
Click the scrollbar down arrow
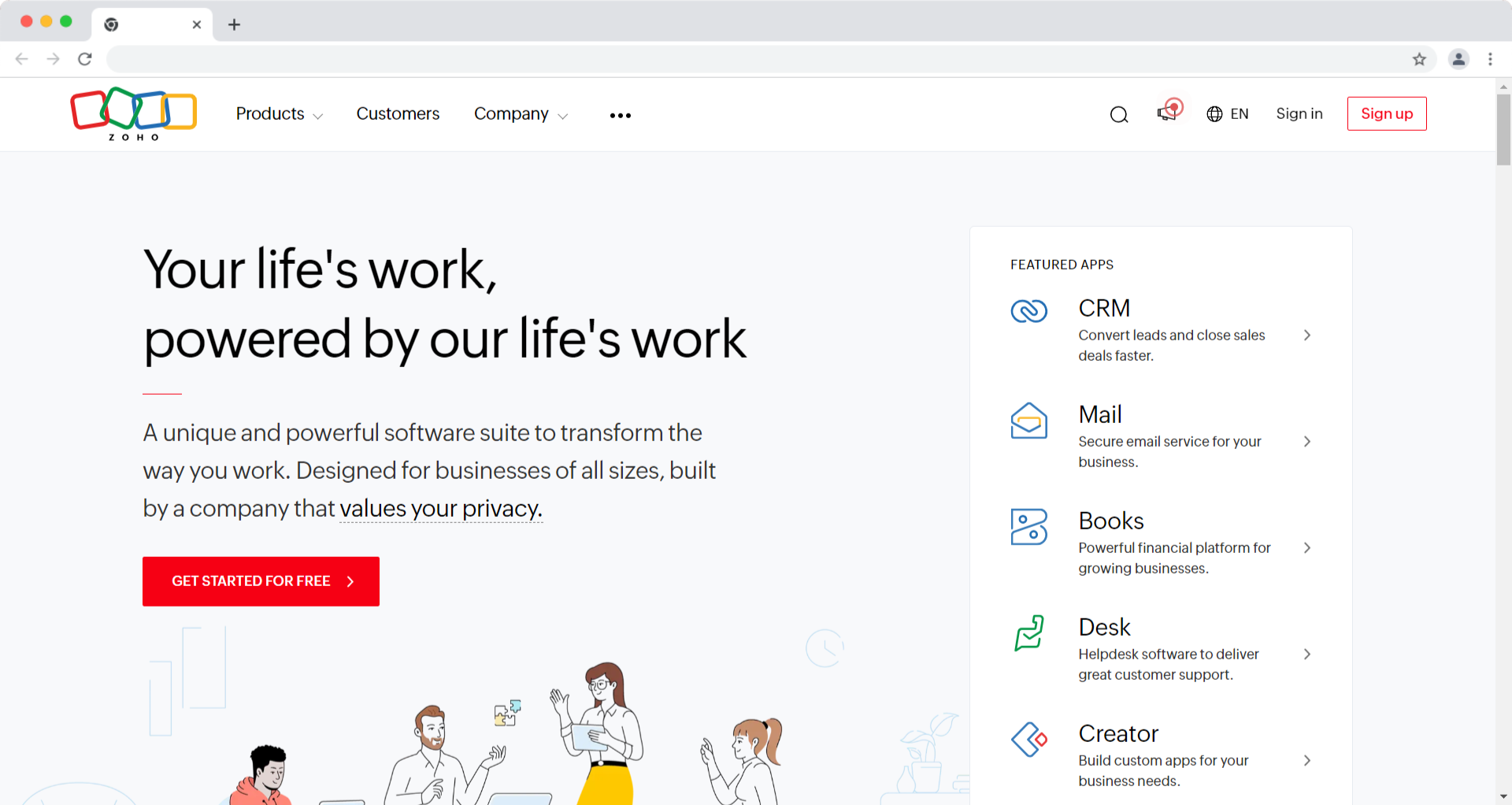1503,796
